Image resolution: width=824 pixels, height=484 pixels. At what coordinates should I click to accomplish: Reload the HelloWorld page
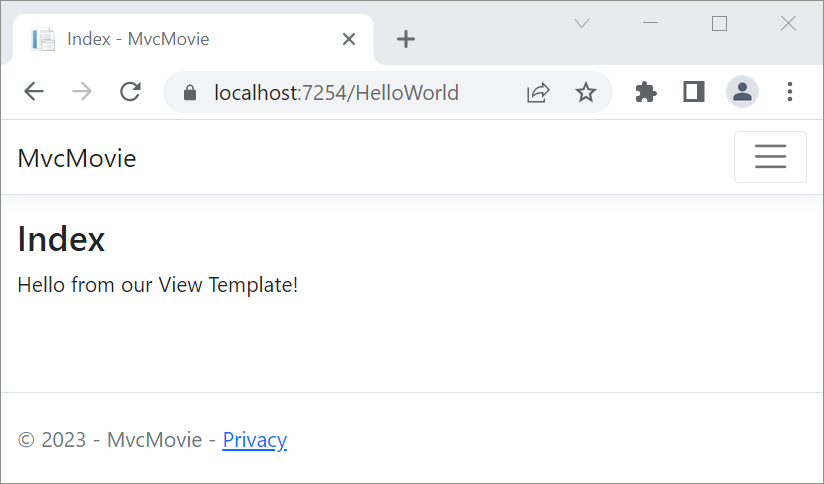point(130,93)
